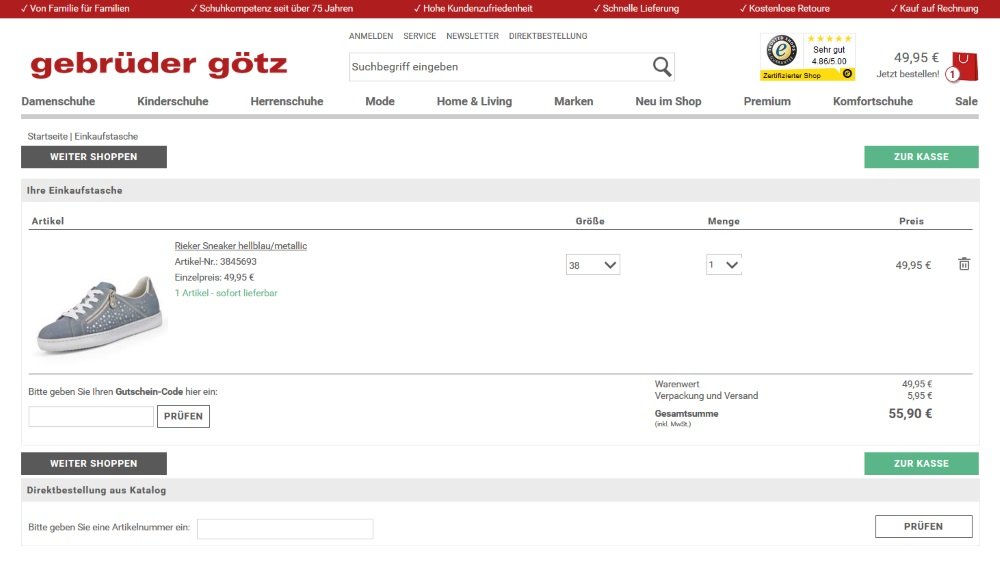1000x564 pixels.
Task: Click the cart item count badge
Action: point(952,75)
